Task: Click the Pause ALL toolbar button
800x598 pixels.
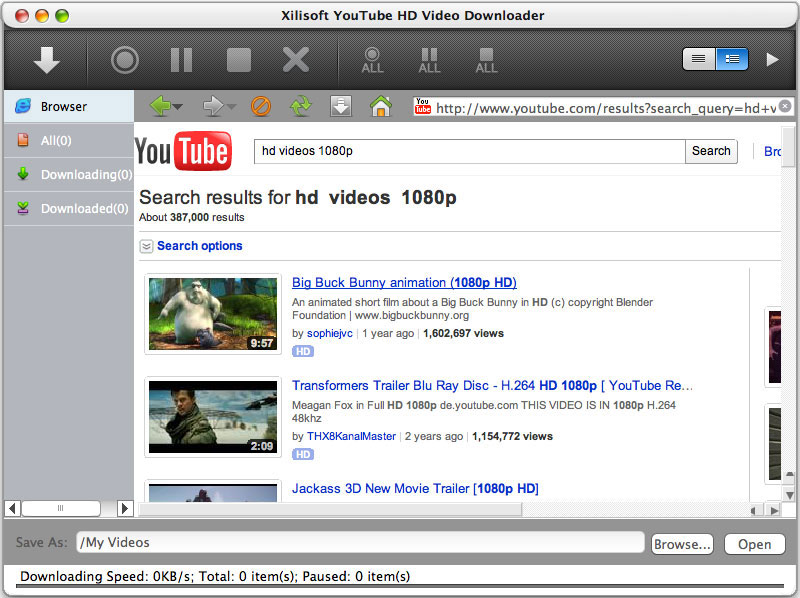Action: (429, 60)
